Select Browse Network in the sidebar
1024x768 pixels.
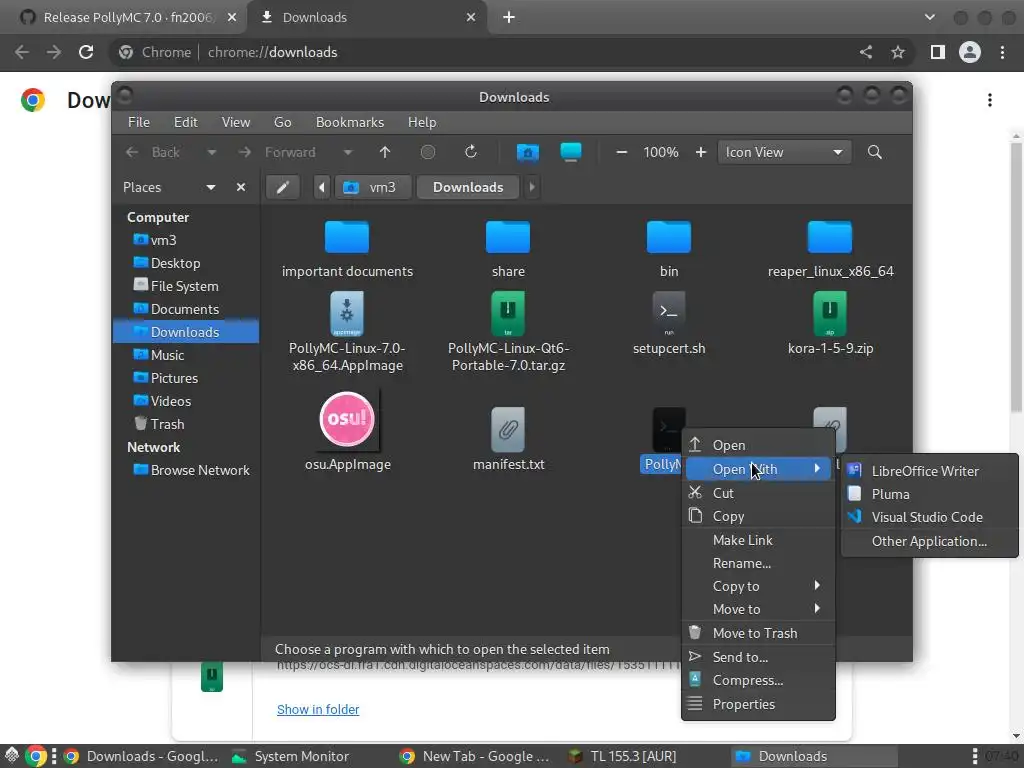pos(192,470)
